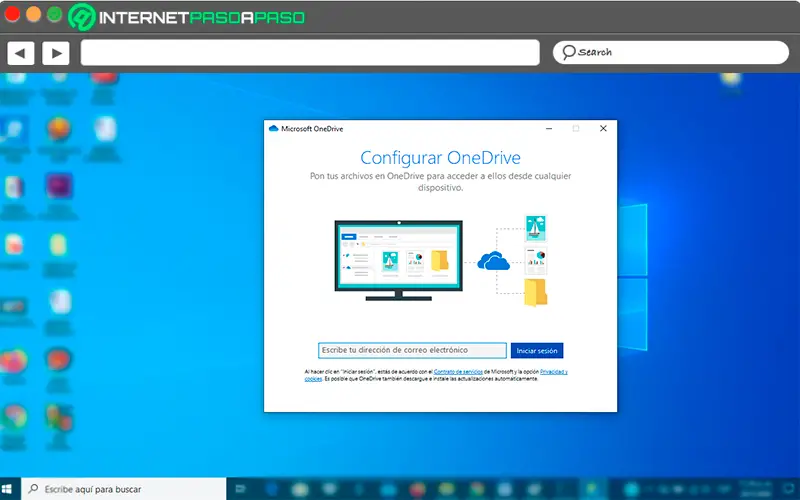Image resolution: width=800 pixels, height=500 pixels.
Task: Click the empty address bar
Action: point(310,53)
